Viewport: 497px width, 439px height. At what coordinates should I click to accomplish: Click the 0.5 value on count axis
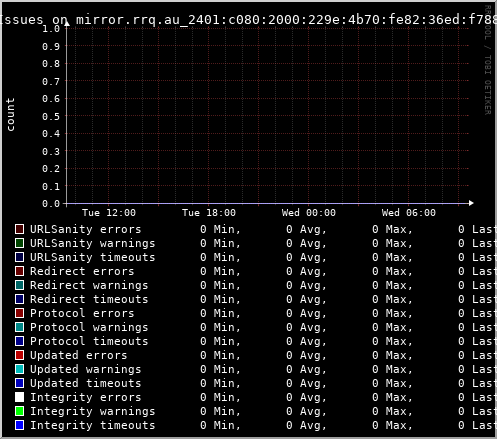pos(51,116)
